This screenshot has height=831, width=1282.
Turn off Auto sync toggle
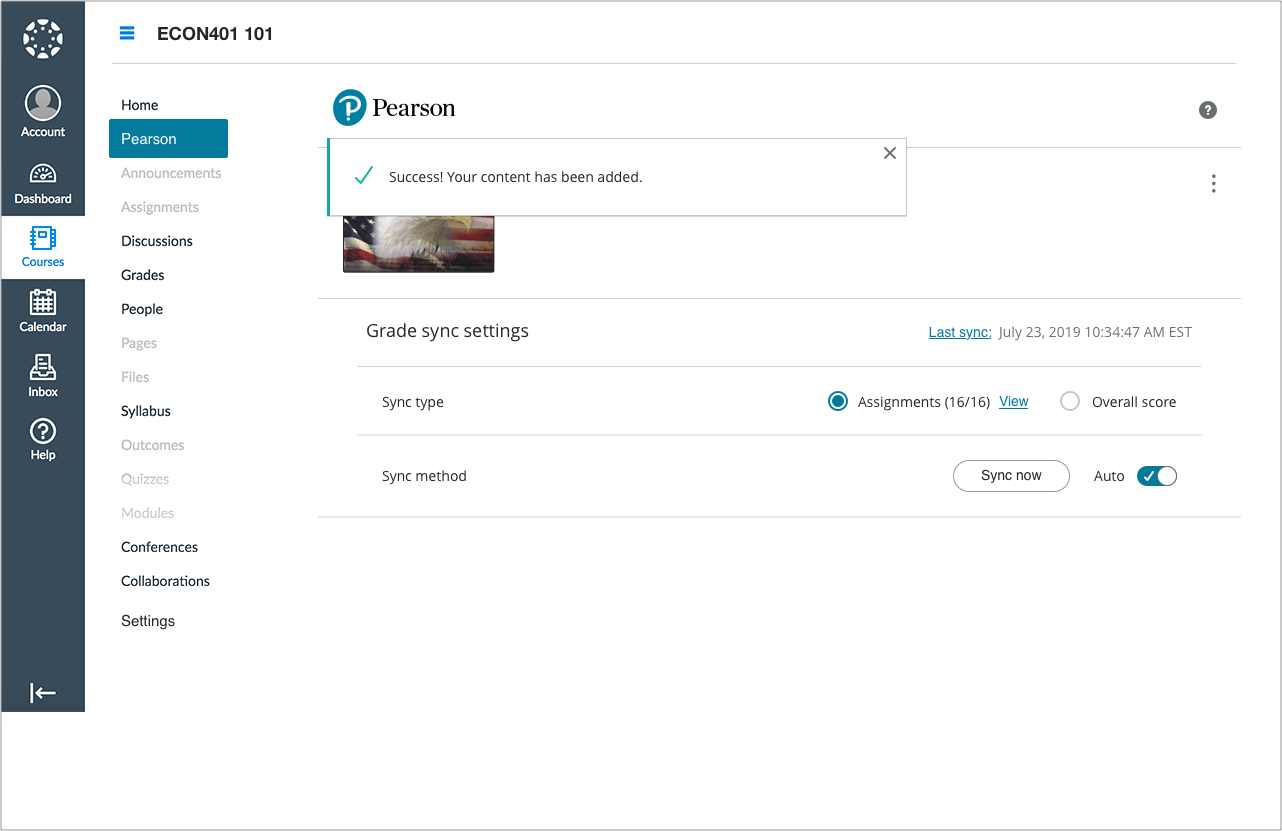click(1157, 476)
